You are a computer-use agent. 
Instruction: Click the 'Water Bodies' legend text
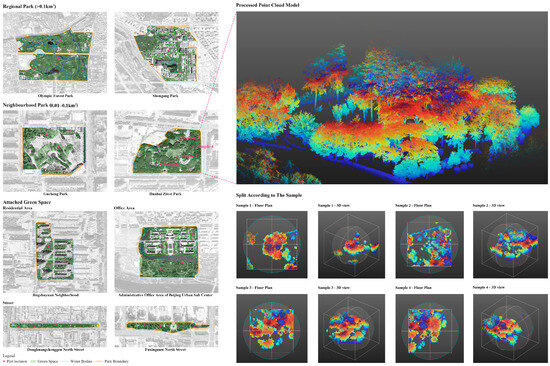[81, 361]
